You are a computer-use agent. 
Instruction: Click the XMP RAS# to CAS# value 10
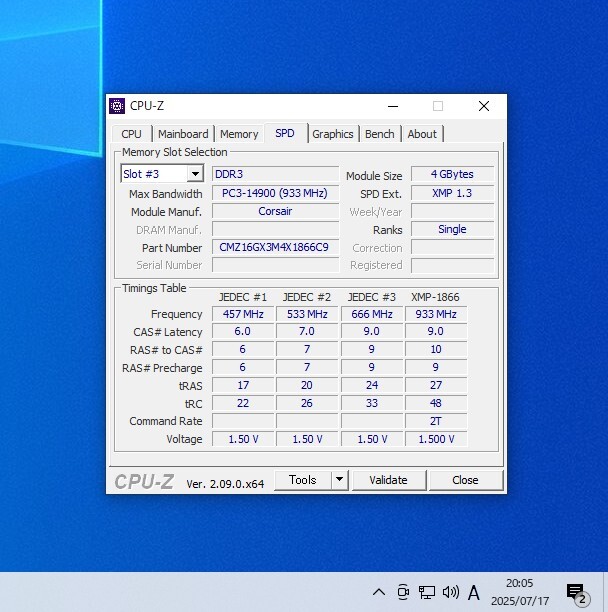pyautogui.click(x=436, y=349)
